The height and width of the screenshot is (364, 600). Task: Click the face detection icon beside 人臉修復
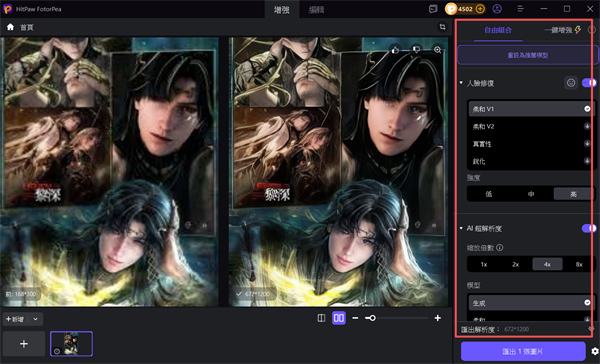(x=571, y=83)
